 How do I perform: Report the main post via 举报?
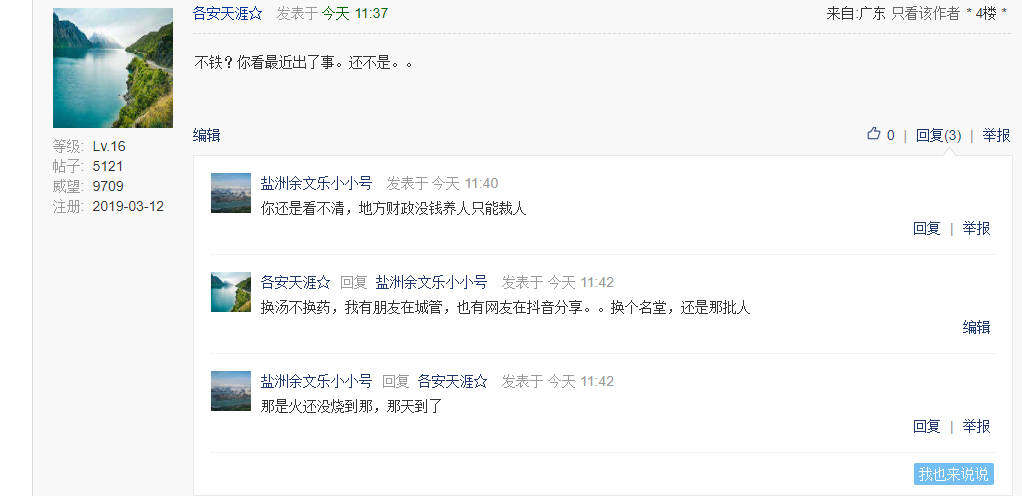[996, 136]
